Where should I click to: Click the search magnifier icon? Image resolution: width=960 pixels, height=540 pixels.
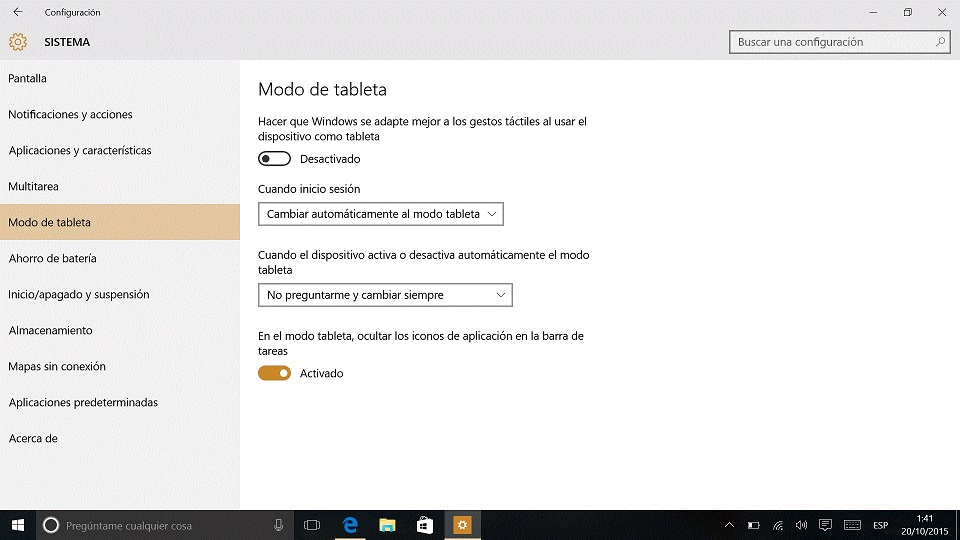[x=940, y=42]
